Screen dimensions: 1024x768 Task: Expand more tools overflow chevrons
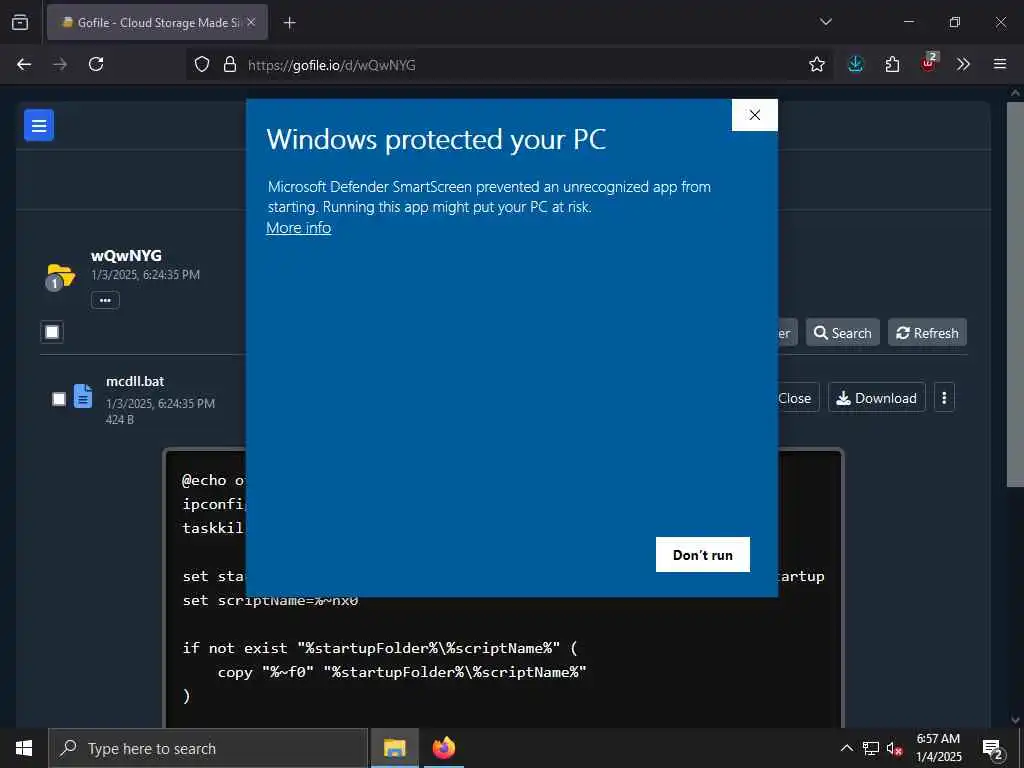point(963,64)
